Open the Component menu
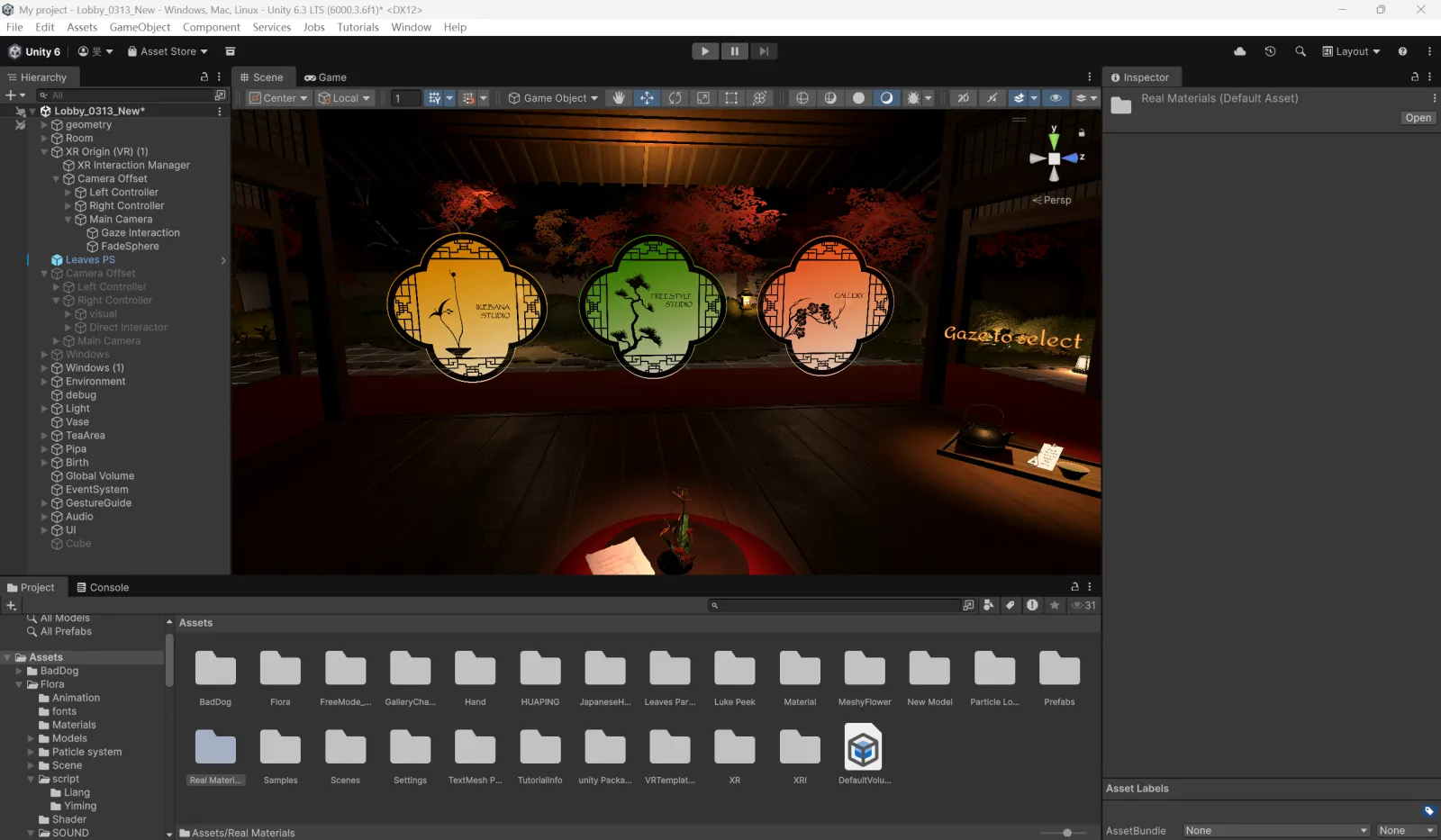 click(x=211, y=27)
